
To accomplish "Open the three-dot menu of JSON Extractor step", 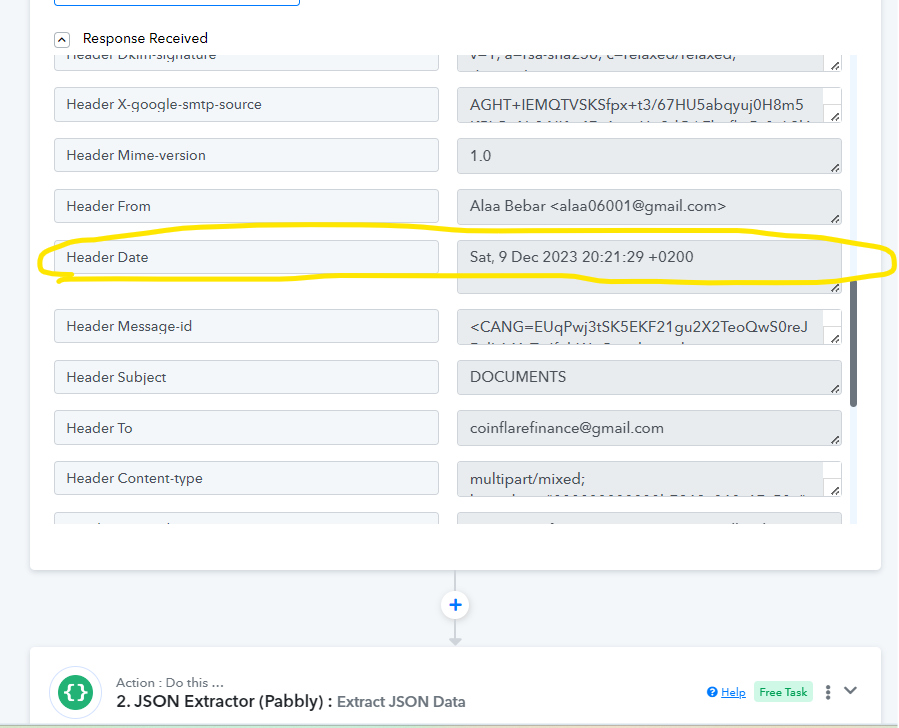I will point(828,692).
